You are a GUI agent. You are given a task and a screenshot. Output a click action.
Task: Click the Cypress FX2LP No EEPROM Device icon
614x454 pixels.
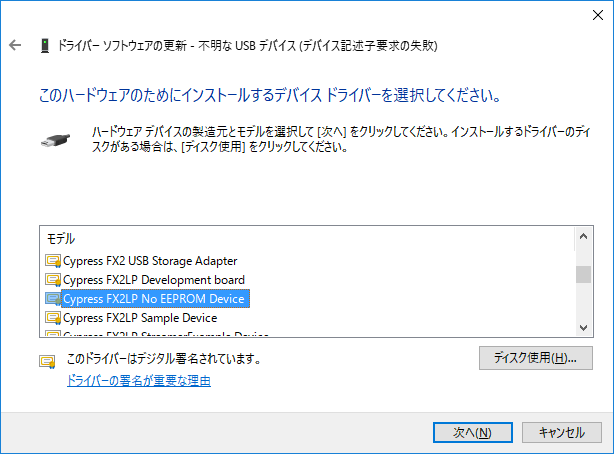53,299
